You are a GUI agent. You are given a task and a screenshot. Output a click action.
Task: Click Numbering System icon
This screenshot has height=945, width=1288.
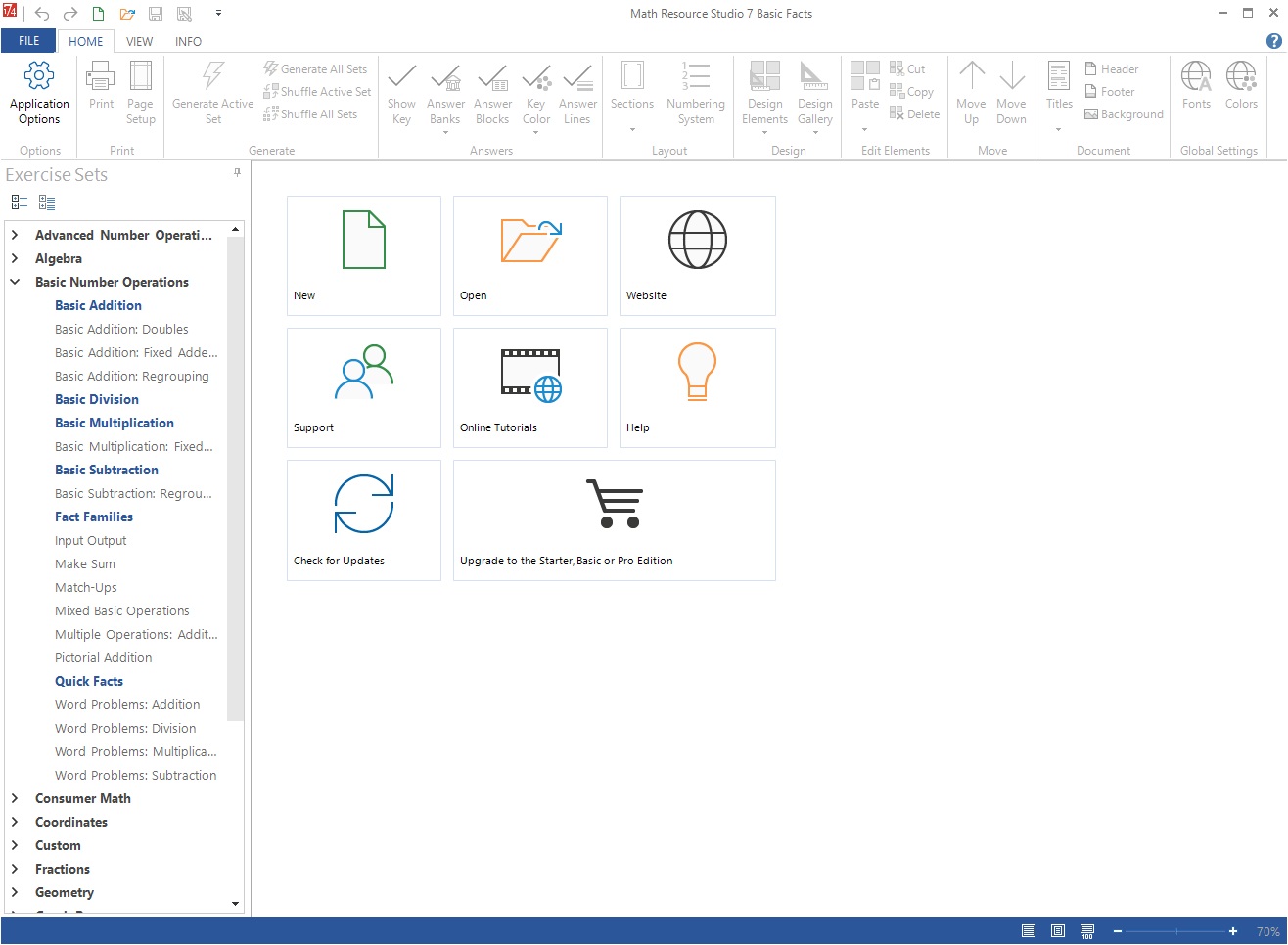[x=696, y=75]
